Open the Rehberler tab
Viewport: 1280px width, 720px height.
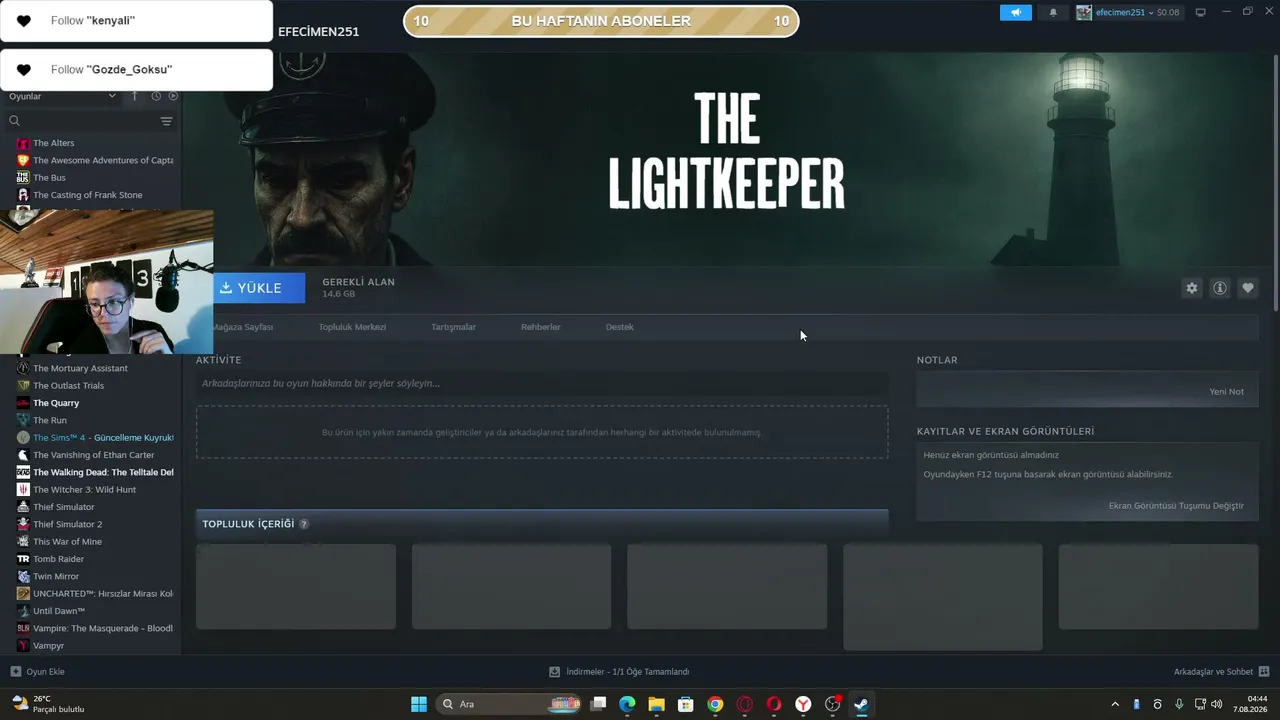click(x=541, y=327)
